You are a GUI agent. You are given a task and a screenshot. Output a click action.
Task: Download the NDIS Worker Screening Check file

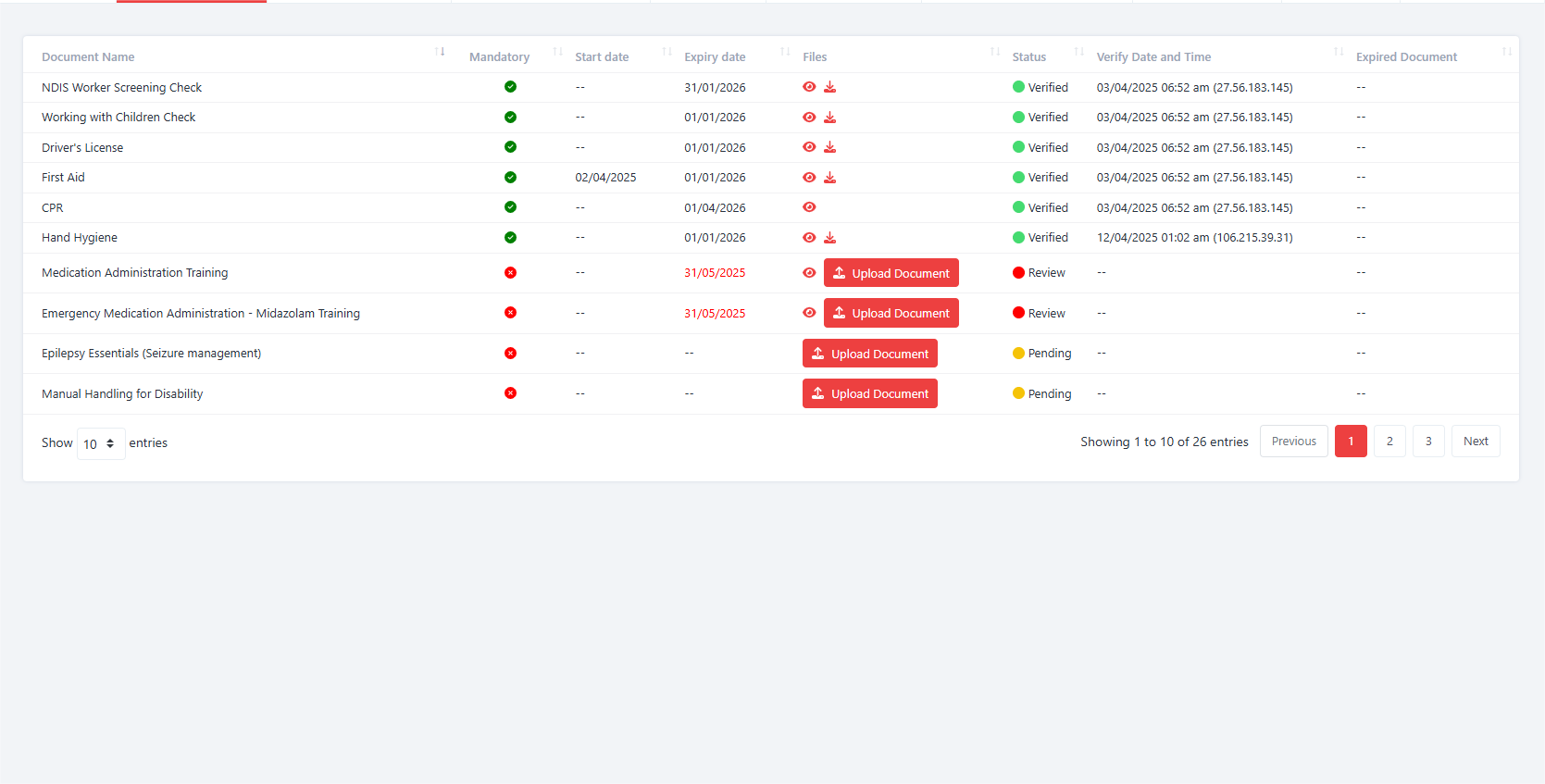[x=830, y=87]
